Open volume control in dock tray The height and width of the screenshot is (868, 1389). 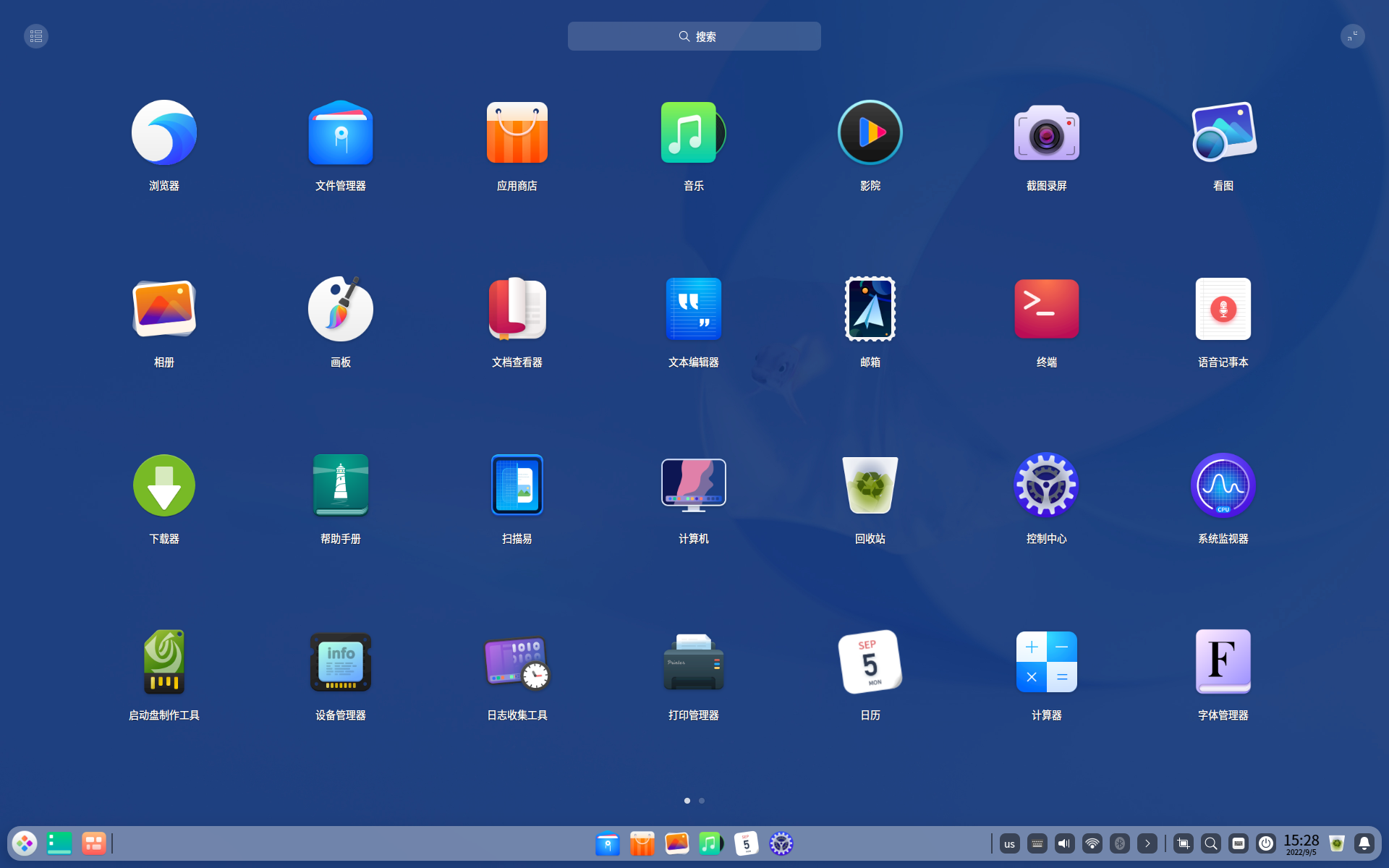click(x=1064, y=843)
